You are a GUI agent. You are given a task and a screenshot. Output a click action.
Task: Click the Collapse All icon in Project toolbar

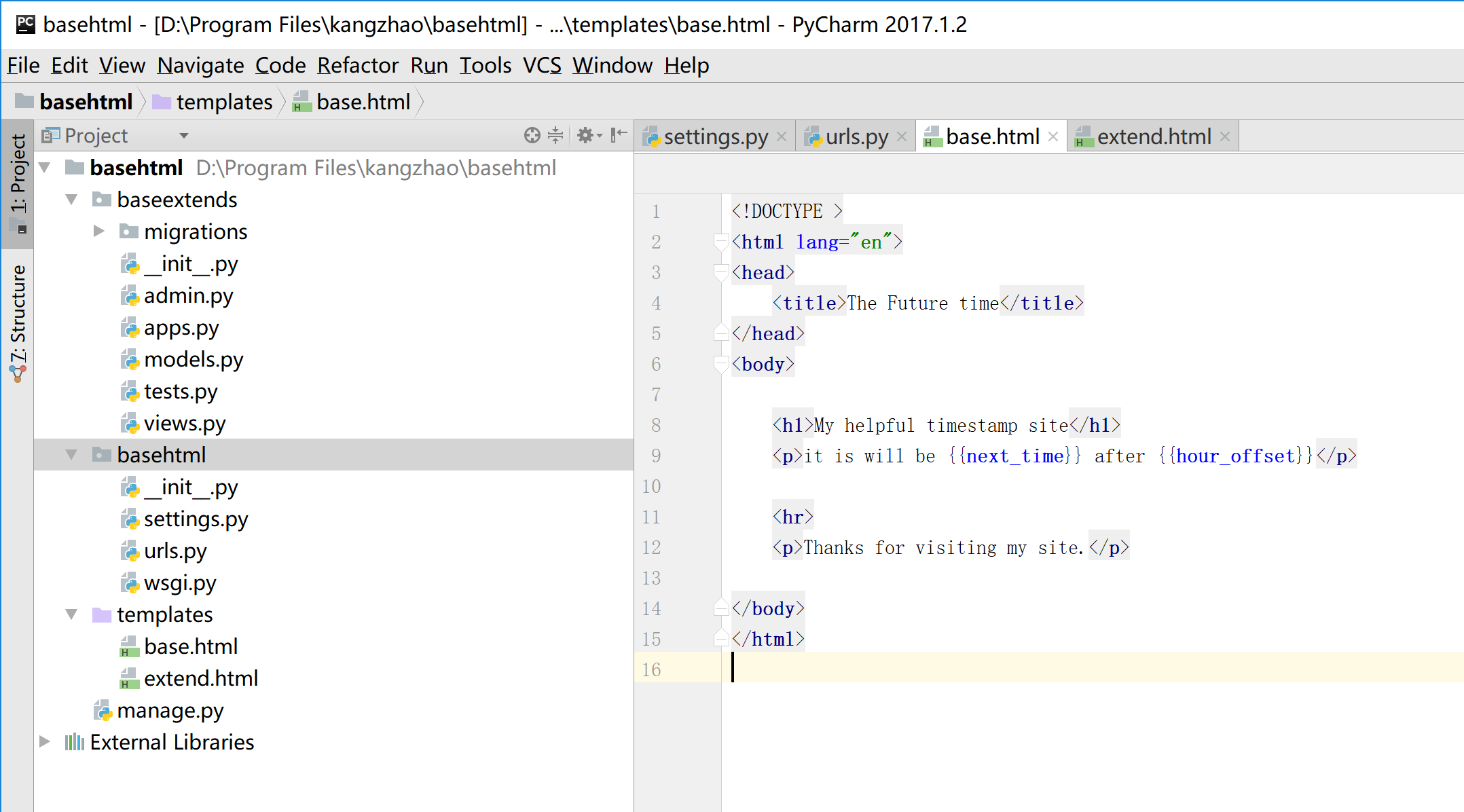click(555, 135)
